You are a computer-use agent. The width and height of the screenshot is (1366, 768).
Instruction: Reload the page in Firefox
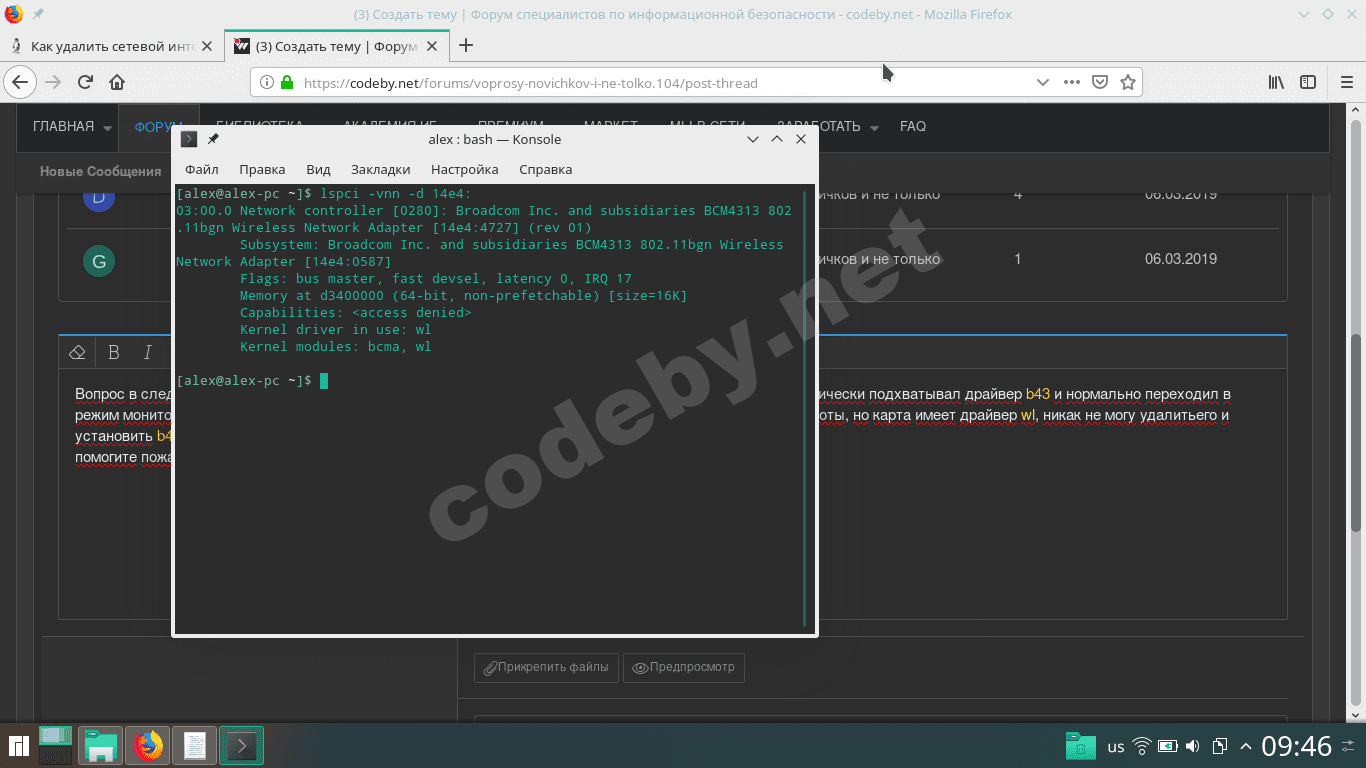coord(85,82)
